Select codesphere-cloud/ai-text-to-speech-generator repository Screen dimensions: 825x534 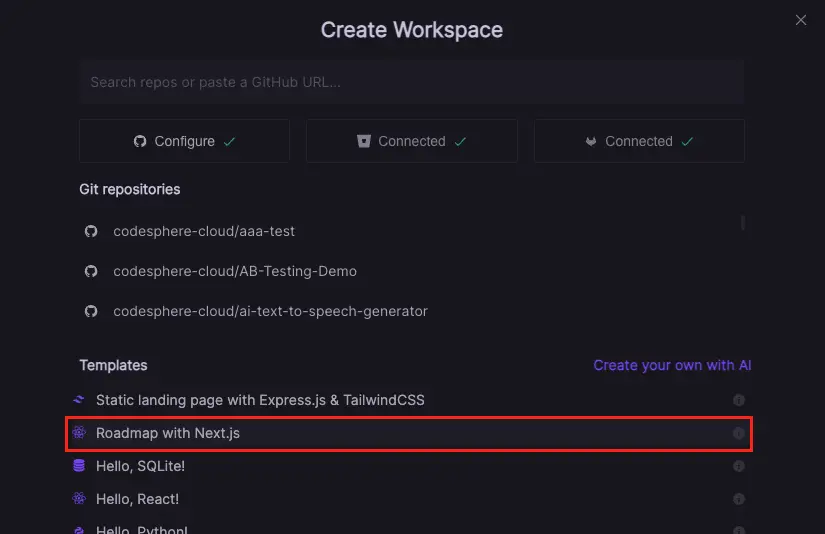(x=270, y=311)
